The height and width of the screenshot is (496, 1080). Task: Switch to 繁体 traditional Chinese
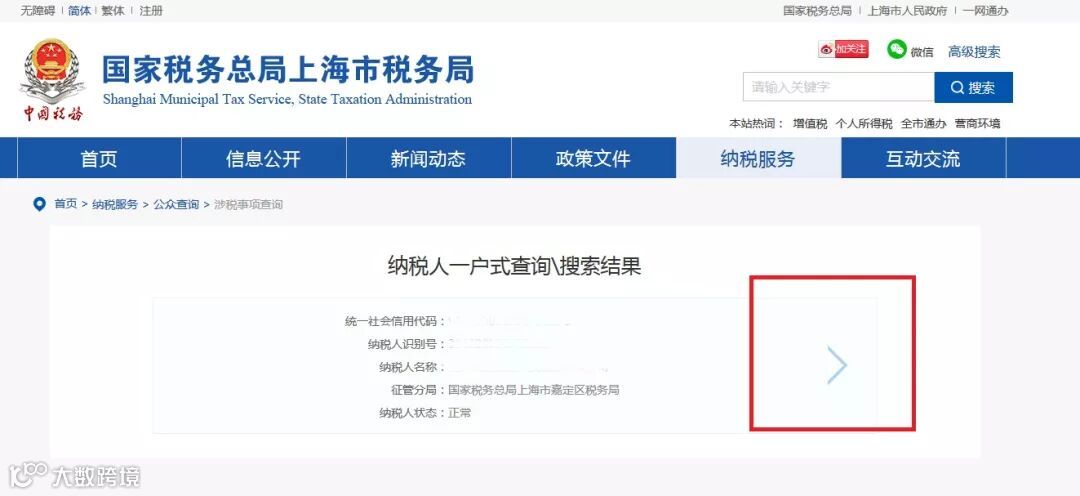(113, 11)
